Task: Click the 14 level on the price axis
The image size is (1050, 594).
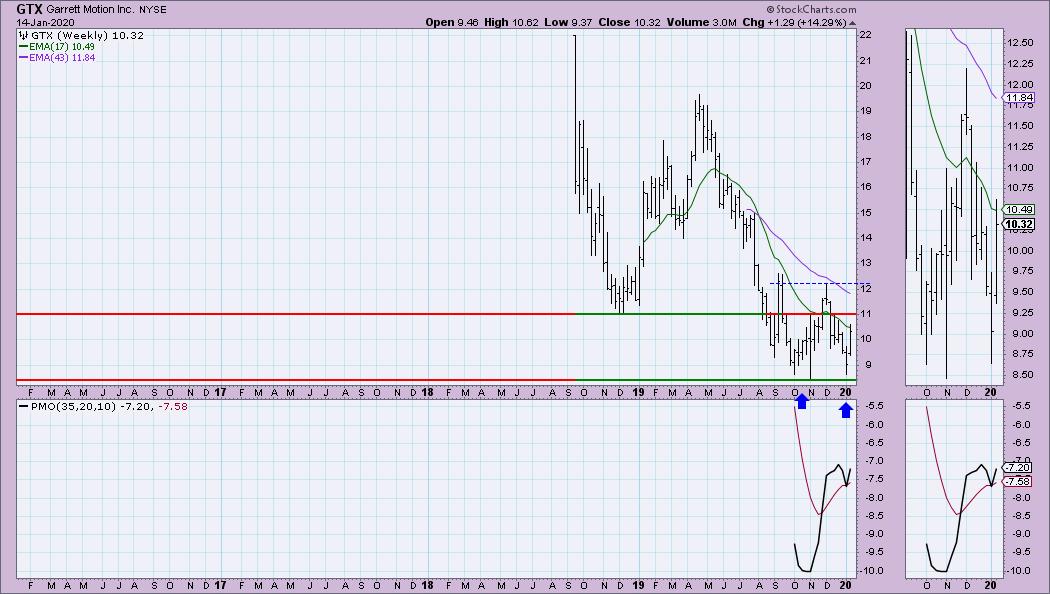Action: [865, 238]
